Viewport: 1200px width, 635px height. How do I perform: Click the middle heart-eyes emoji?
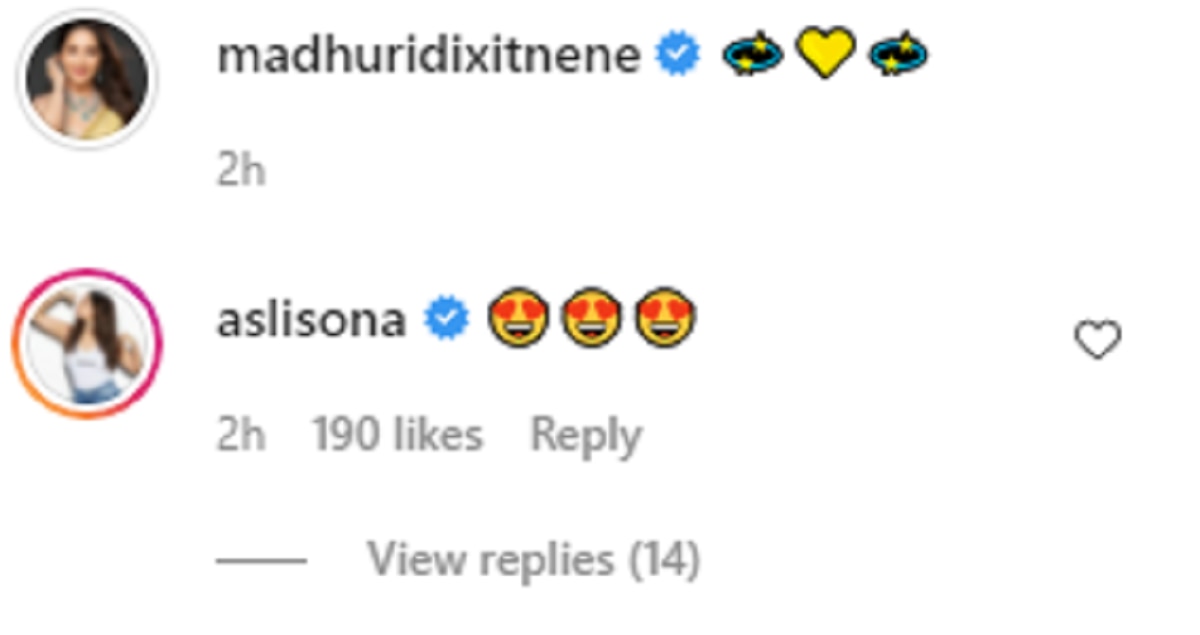pyautogui.click(x=591, y=322)
